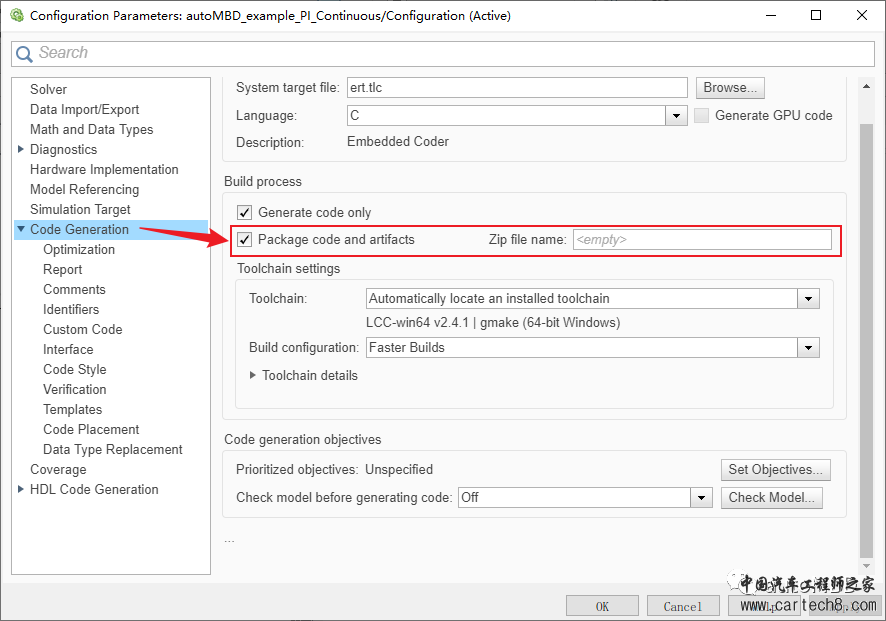The width and height of the screenshot is (886, 621).
Task: Open Model Referencing settings
Action: (84, 189)
